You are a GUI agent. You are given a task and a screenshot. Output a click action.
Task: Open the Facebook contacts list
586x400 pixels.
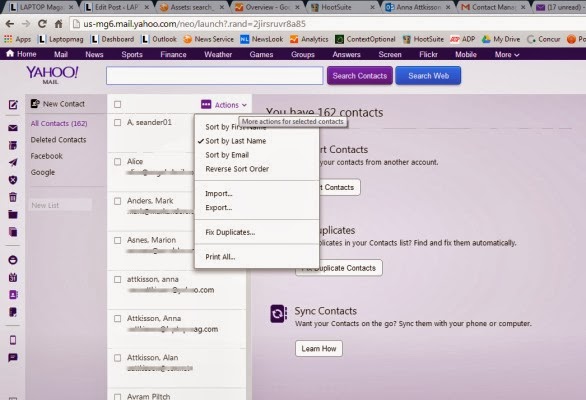tap(46, 156)
